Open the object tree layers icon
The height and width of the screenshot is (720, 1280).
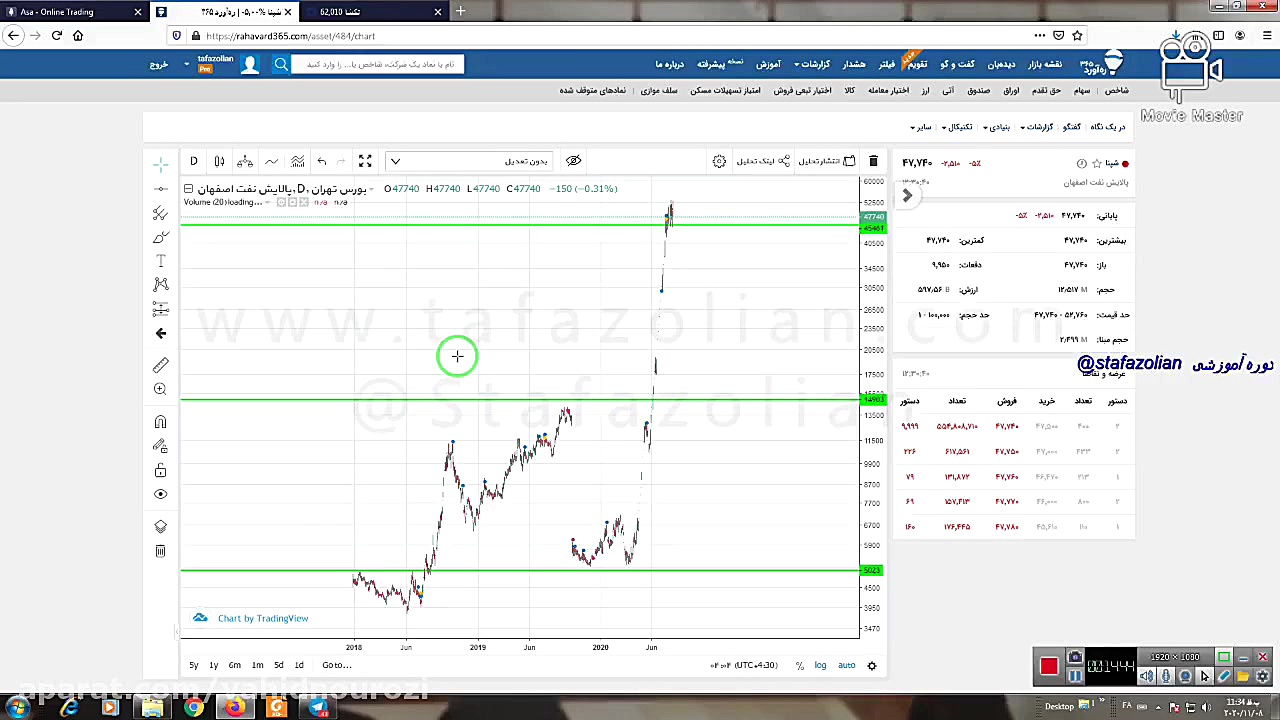161,527
